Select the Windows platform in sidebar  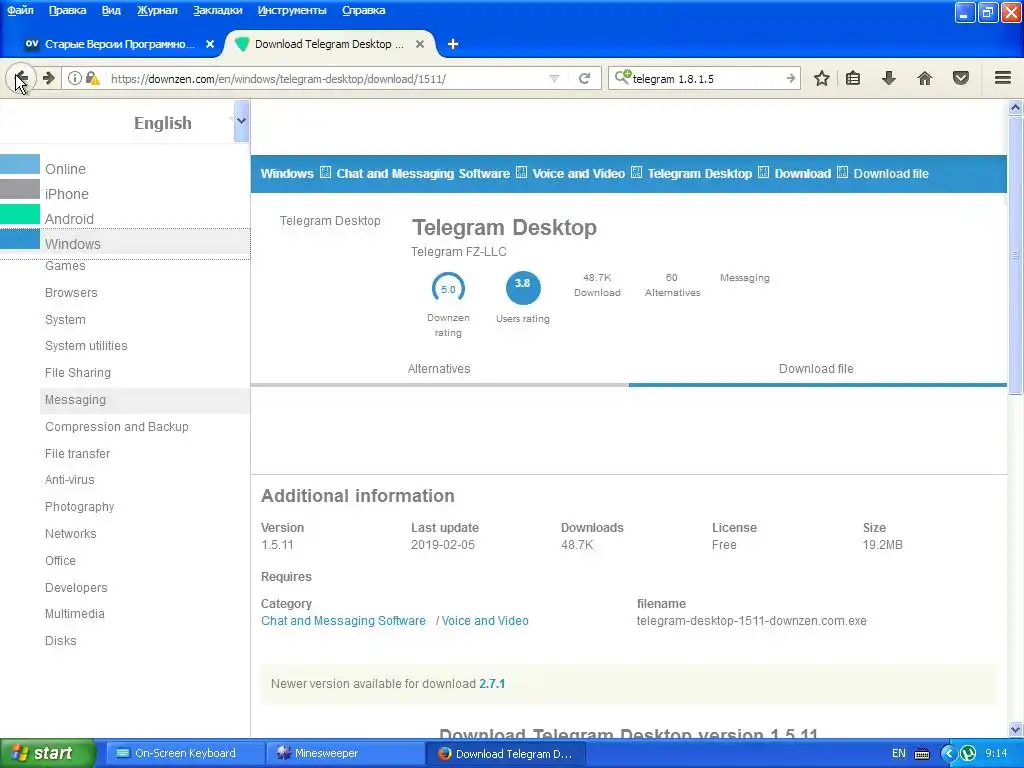pyautogui.click(x=72, y=244)
